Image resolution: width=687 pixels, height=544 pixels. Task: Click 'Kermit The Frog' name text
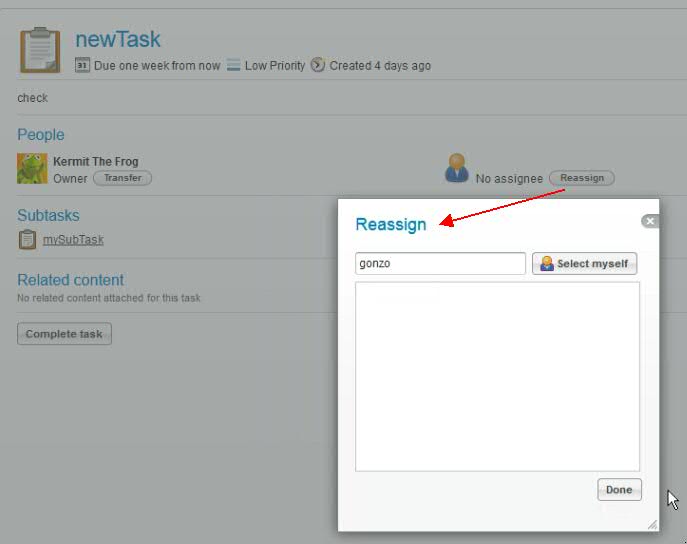pyautogui.click(x=96, y=162)
